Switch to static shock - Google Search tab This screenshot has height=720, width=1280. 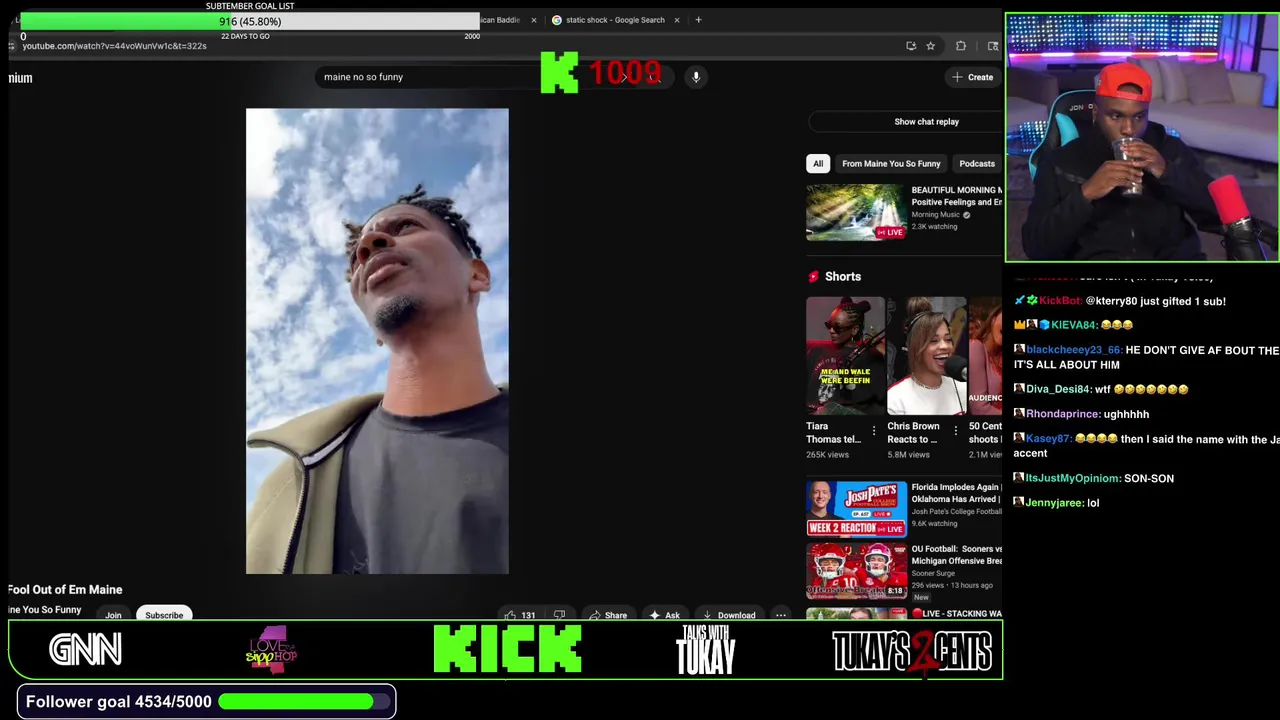coord(615,20)
